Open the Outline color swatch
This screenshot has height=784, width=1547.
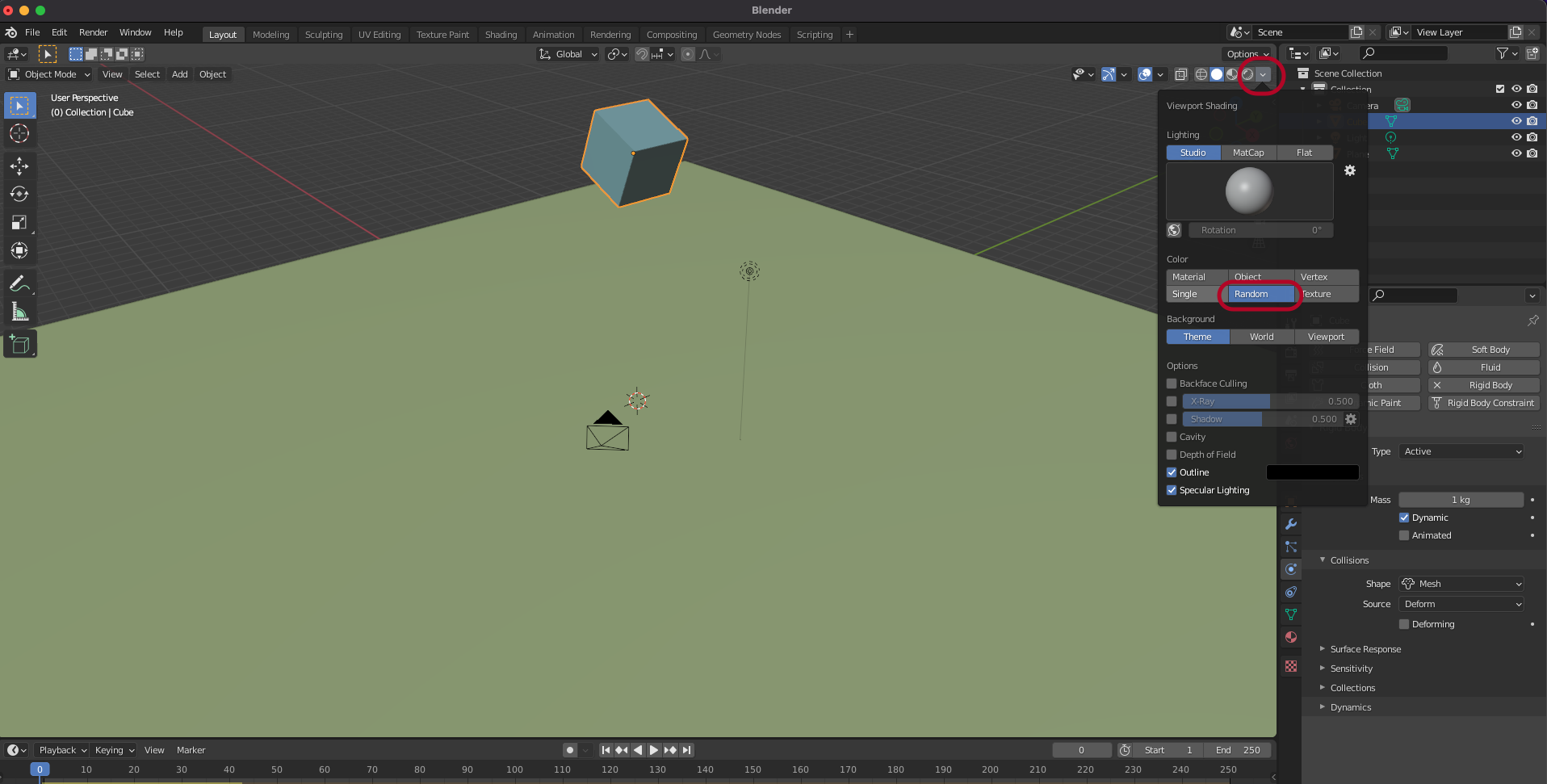click(x=1313, y=472)
